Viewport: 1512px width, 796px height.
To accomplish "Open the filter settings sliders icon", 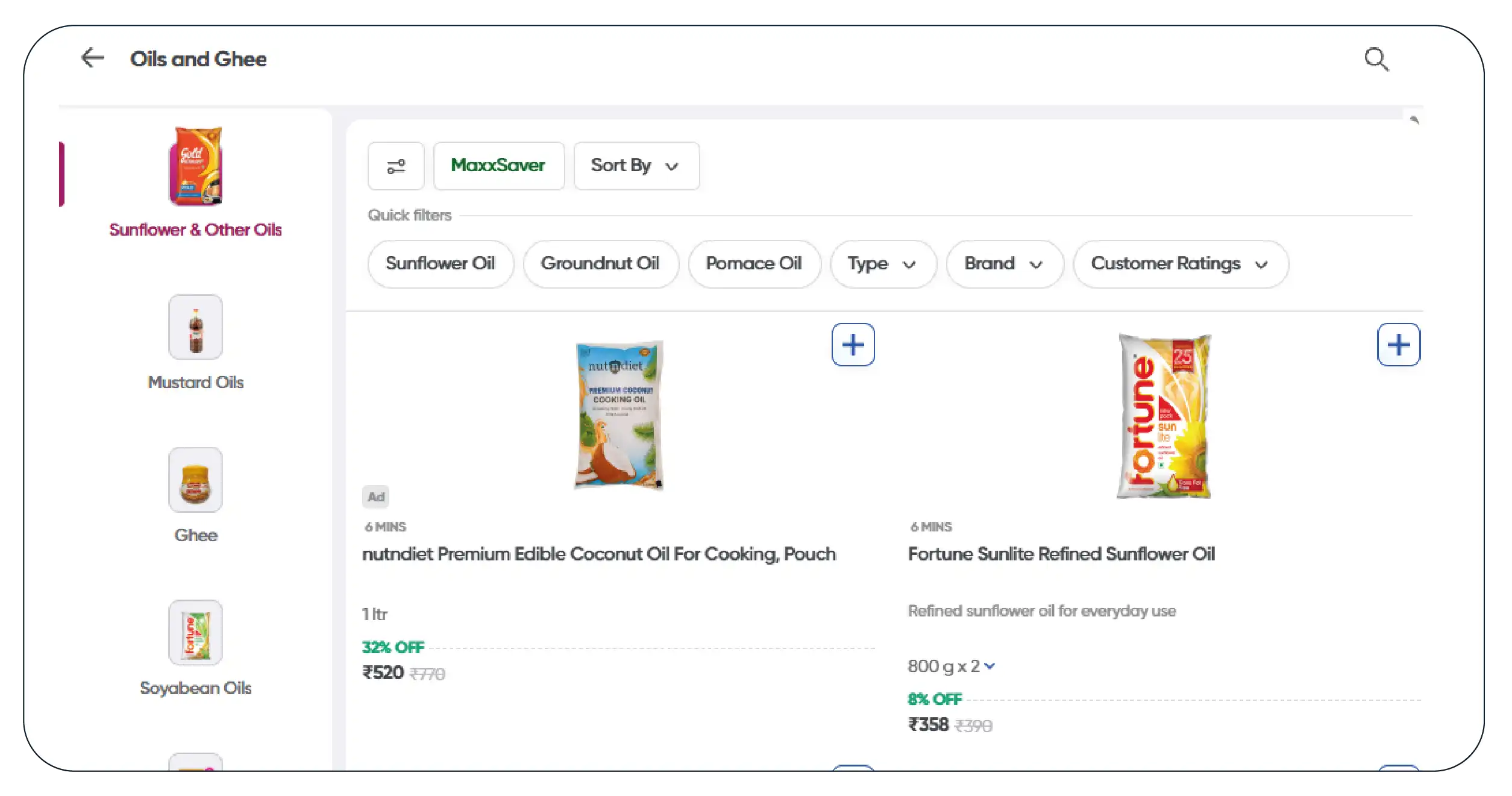I will click(396, 166).
